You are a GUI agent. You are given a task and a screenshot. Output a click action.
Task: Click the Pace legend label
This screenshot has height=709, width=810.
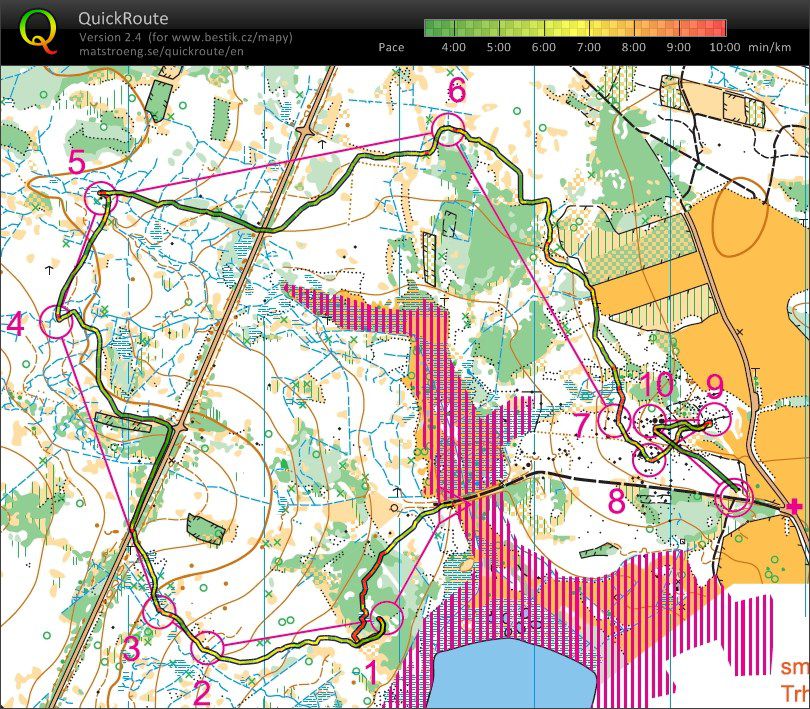pyautogui.click(x=391, y=47)
